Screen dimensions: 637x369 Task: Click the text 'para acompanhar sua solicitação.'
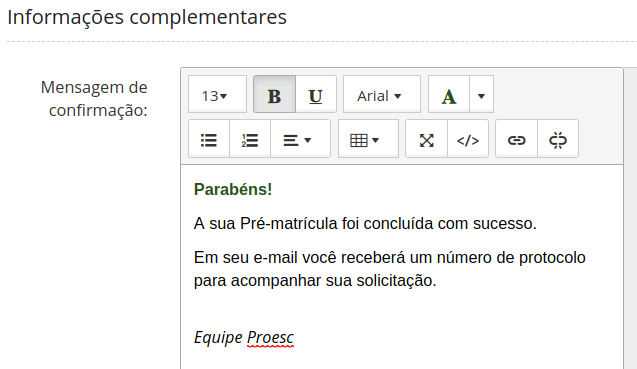(x=315, y=280)
